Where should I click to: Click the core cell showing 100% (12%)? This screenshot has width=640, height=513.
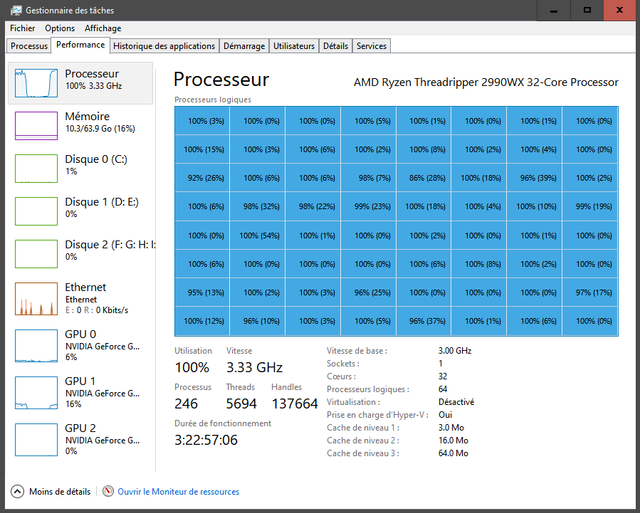[202, 321]
